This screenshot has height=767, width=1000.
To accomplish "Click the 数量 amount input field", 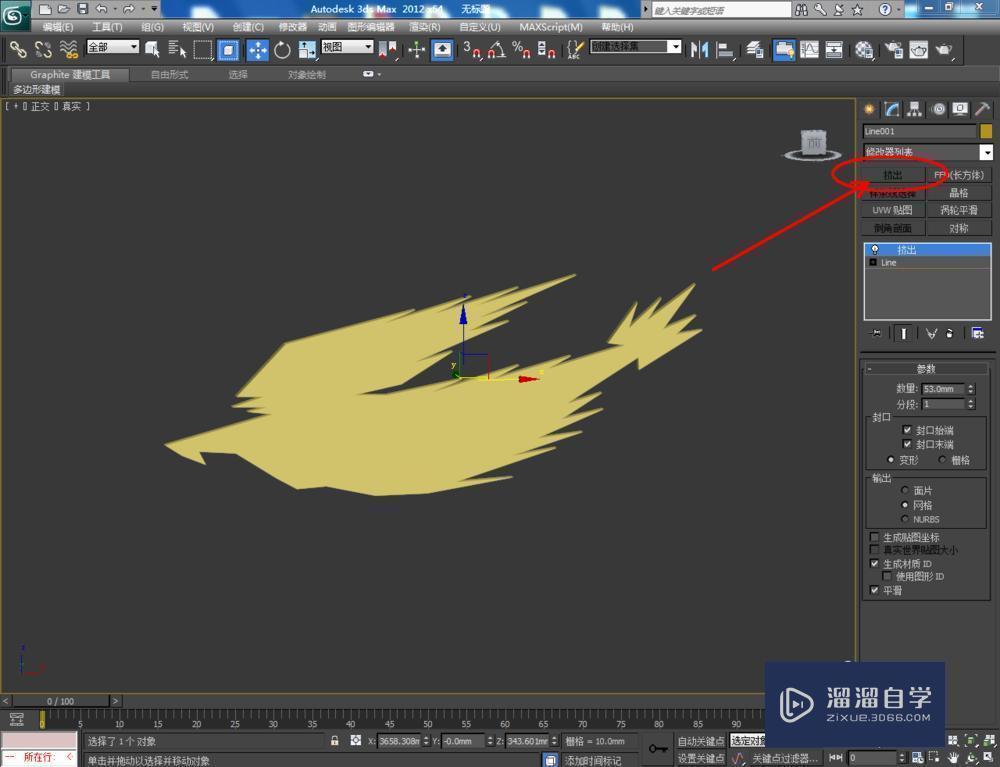I will click(x=941, y=389).
